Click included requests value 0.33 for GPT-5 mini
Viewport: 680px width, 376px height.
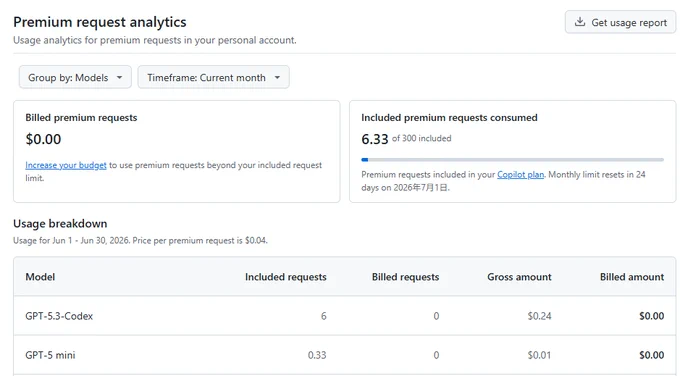[x=317, y=355]
